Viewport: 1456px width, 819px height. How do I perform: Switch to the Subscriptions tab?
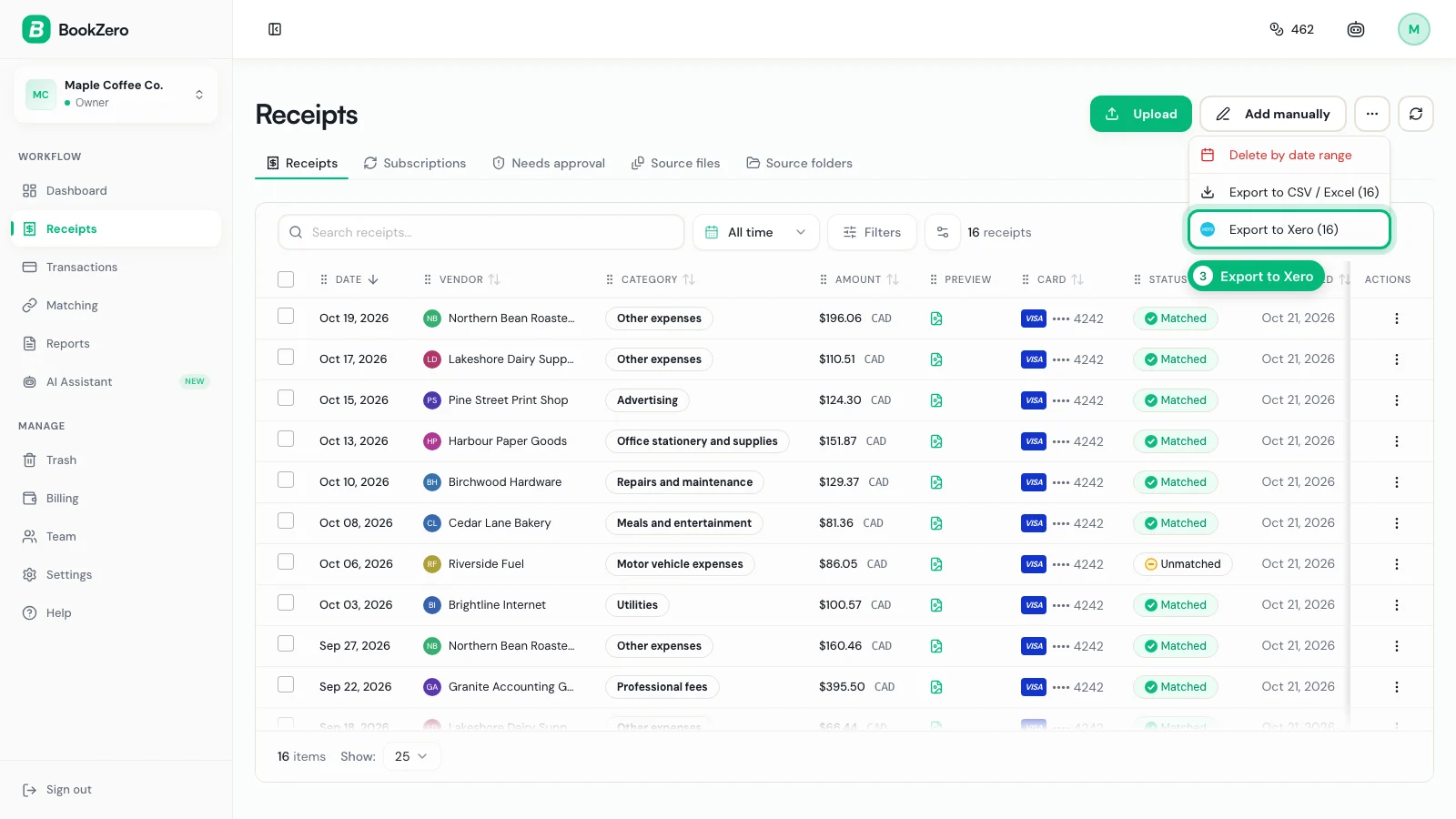[x=415, y=163]
